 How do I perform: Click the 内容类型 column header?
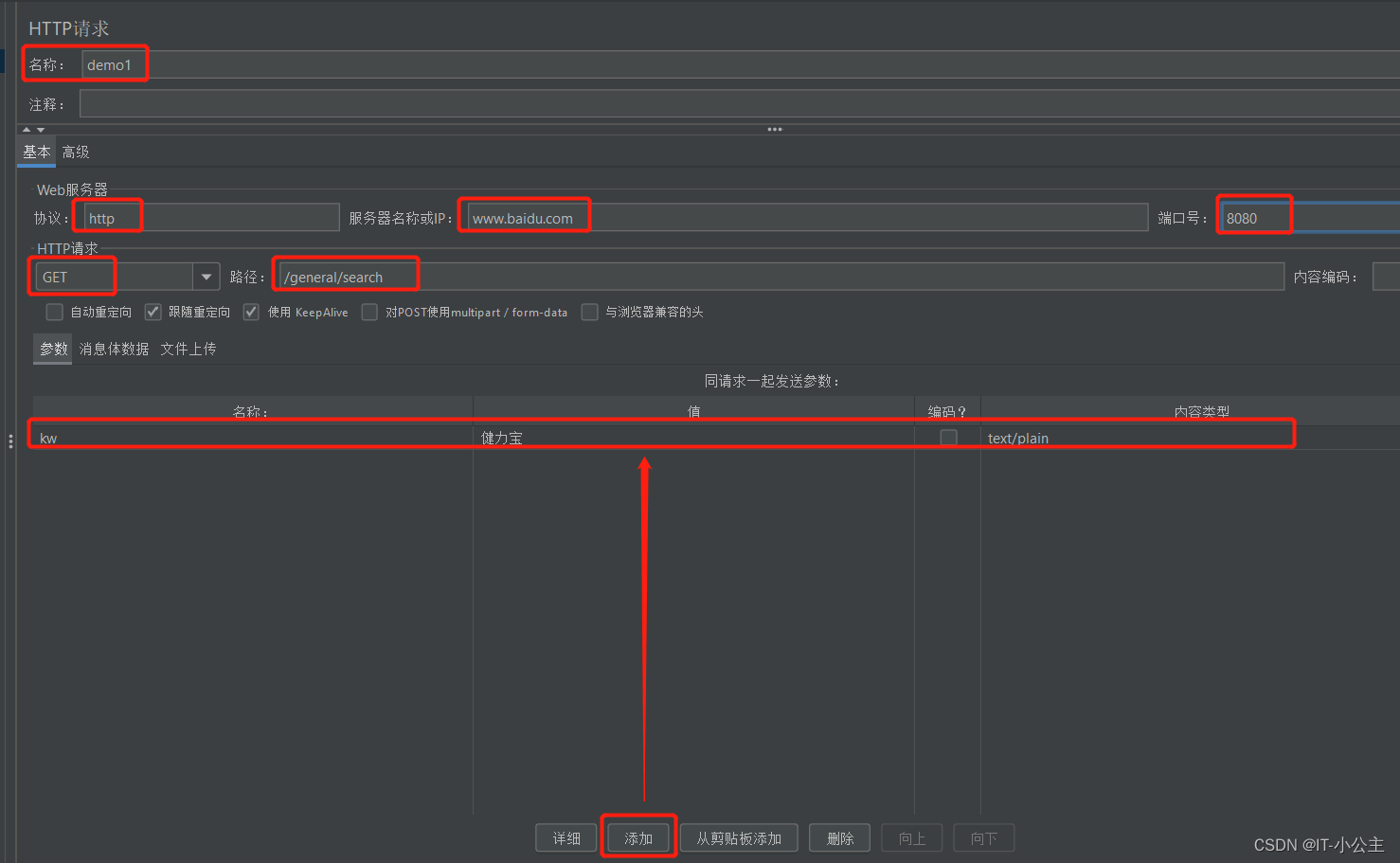click(1190, 411)
